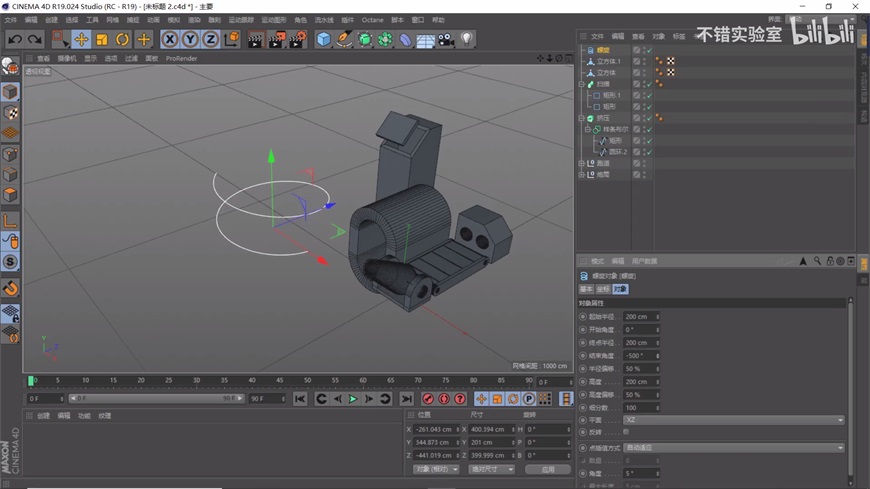Open the Cube primitive object icon
870x489 pixels.
click(323, 40)
